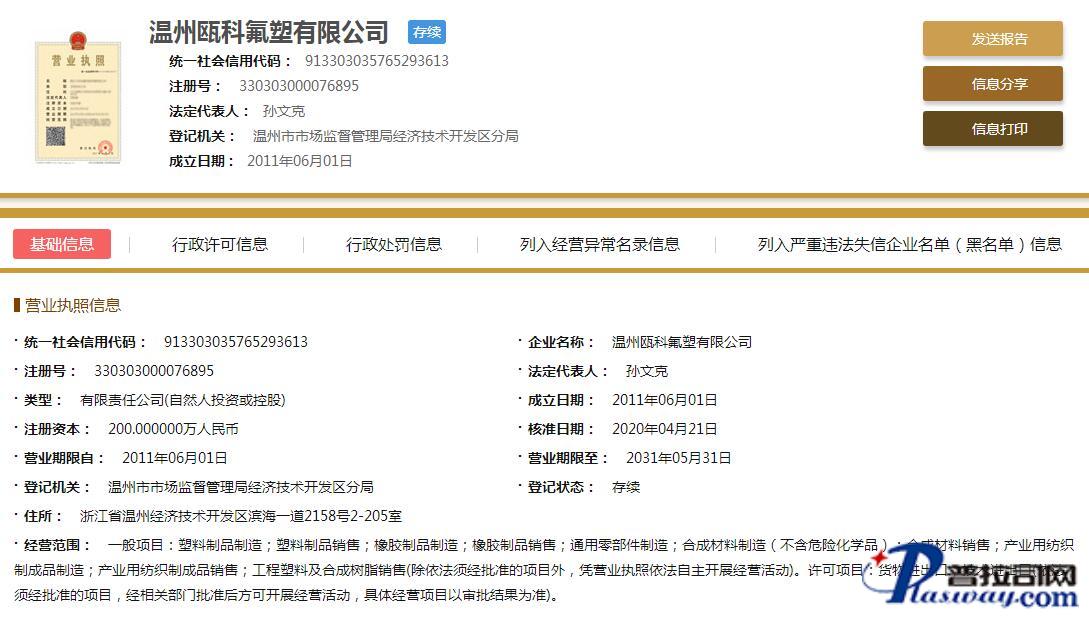
Task: Click the 温州瓯科氟塑有限公司 page title
Action: pyautogui.click(x=269, y=32)
